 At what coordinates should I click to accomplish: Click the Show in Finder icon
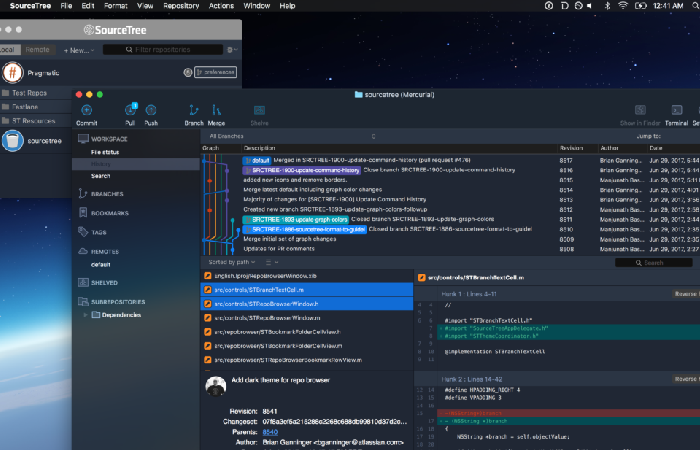coord(640,110)
